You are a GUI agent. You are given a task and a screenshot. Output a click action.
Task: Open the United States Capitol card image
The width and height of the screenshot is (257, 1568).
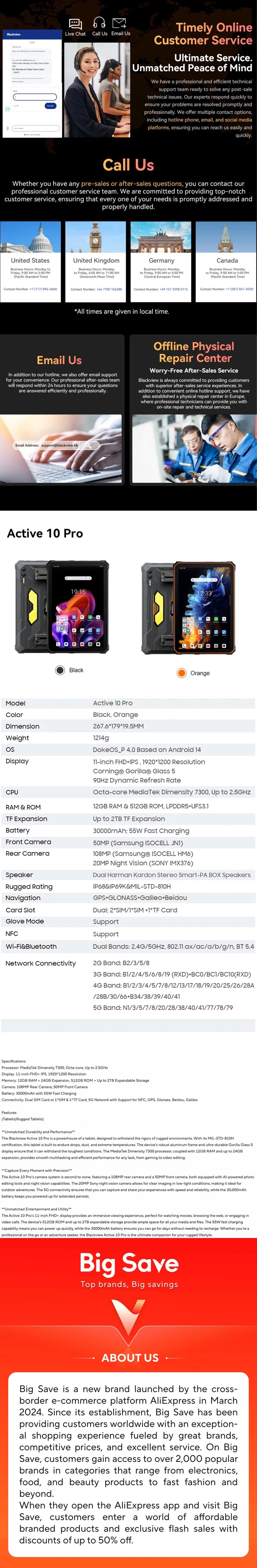coord(30,237)
